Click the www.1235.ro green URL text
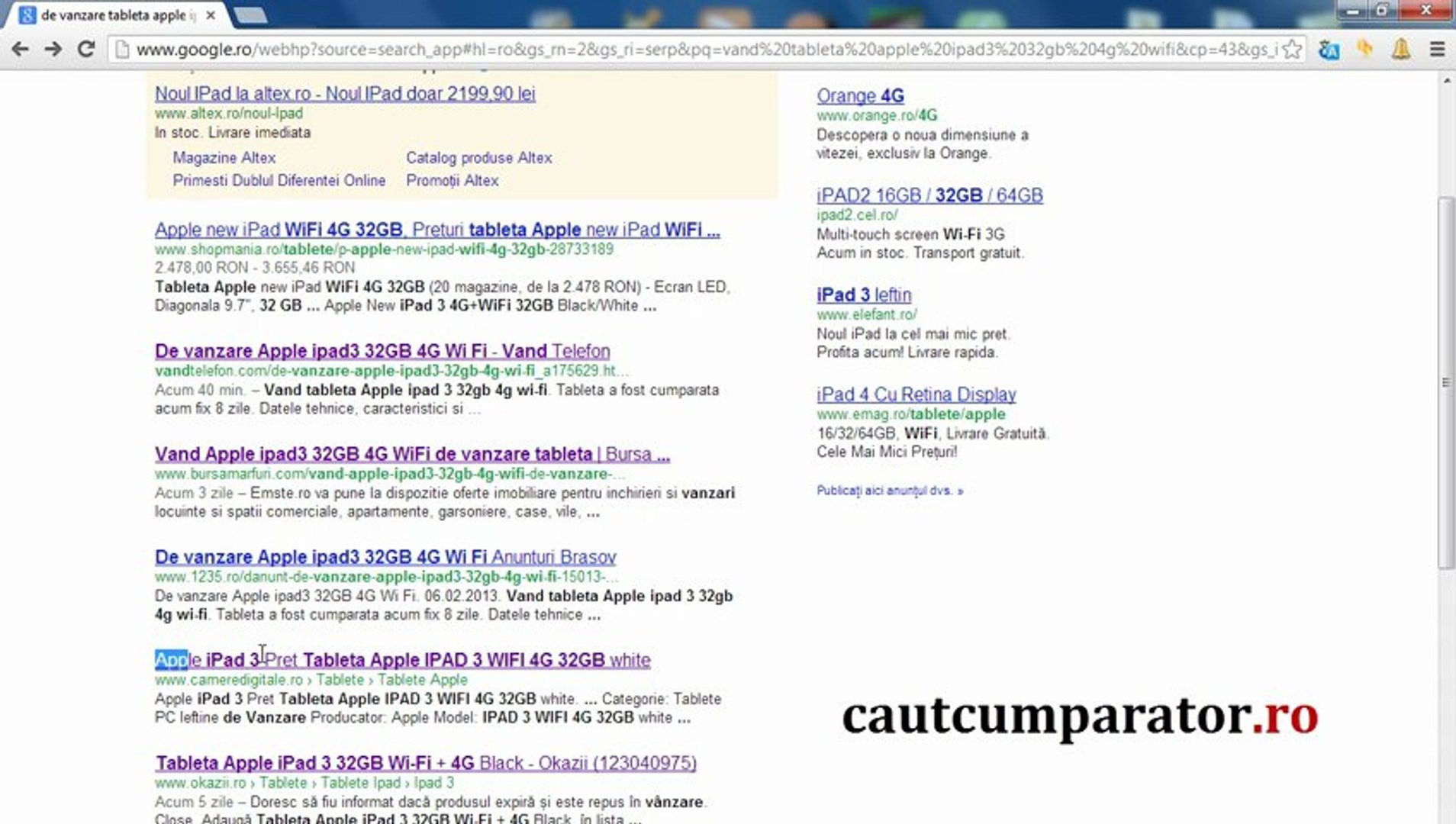Viewport: 1456px width, 824px height. click(x=386, y=577)
